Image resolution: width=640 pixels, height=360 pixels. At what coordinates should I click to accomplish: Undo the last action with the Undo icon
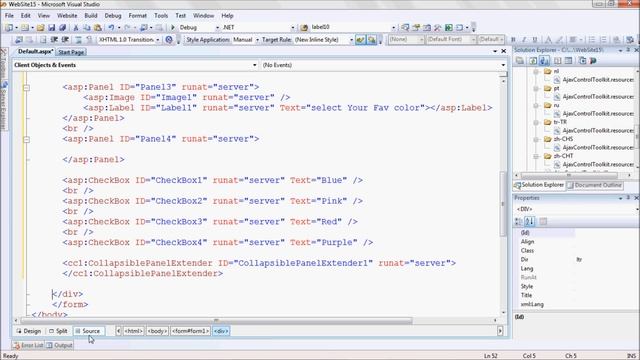(x=111, y=28)
